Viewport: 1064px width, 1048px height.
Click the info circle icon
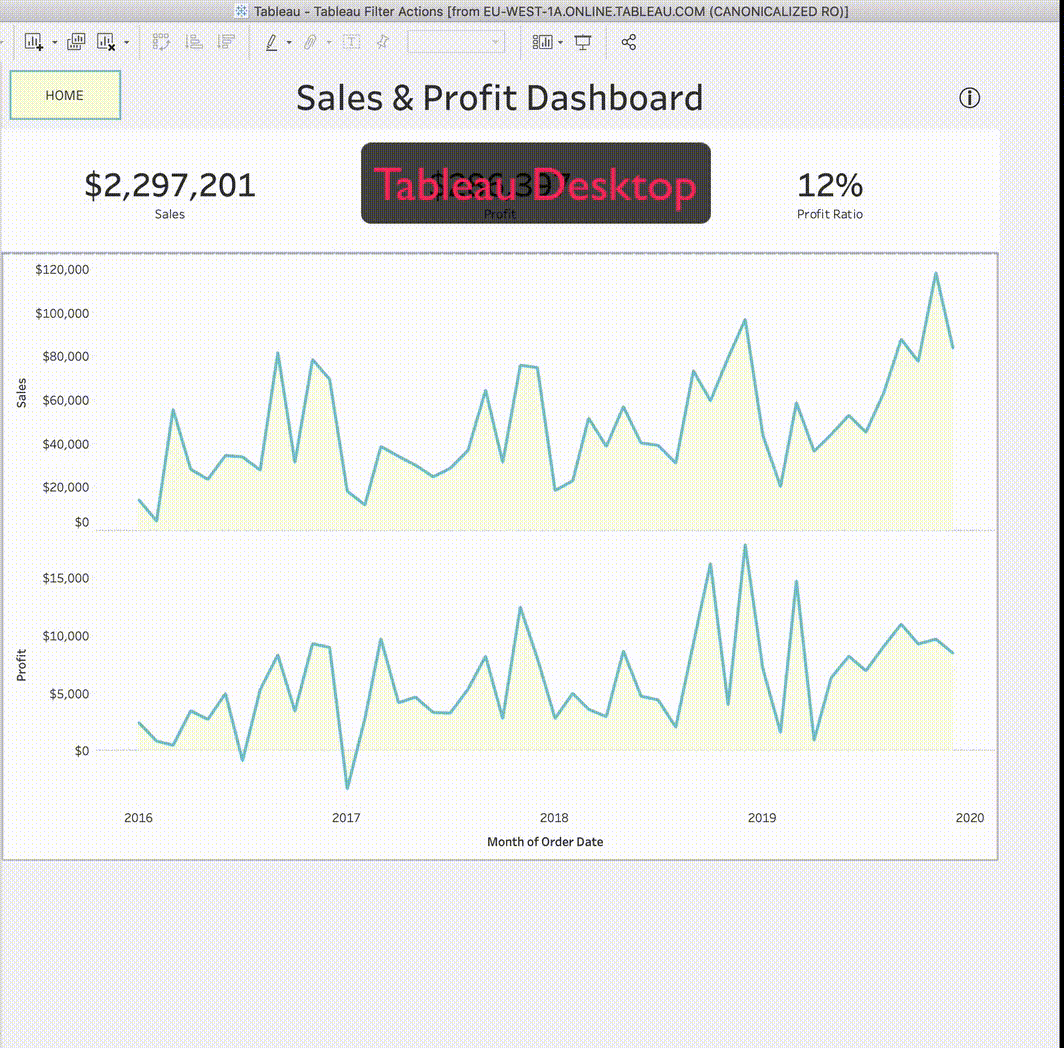pyautogui.click(x=970, y=98)
